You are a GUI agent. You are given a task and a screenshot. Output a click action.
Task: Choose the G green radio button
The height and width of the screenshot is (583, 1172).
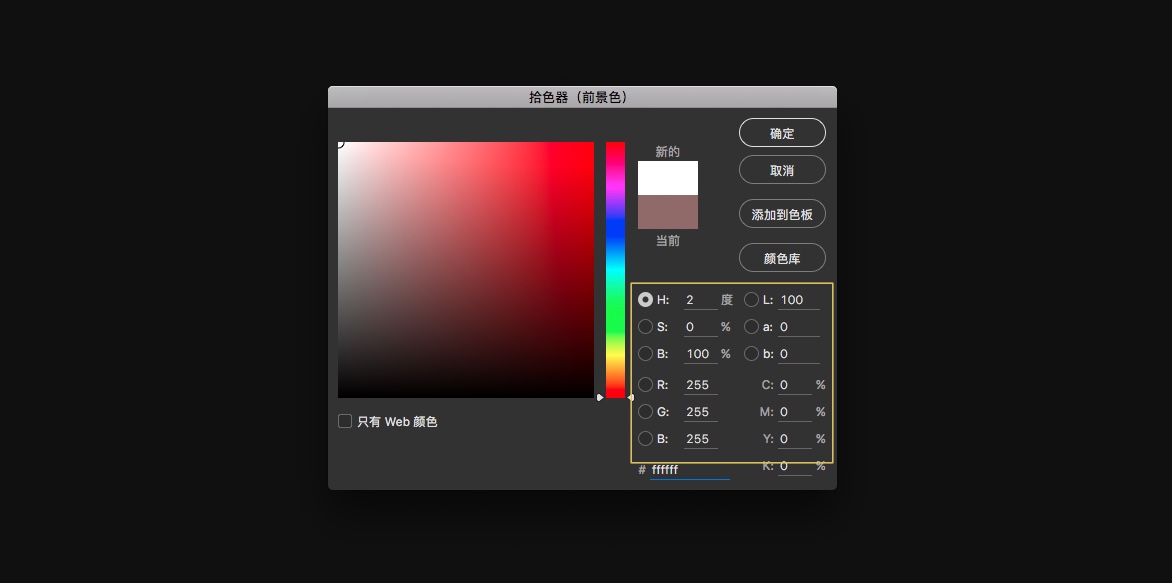(x=645, y=412)
